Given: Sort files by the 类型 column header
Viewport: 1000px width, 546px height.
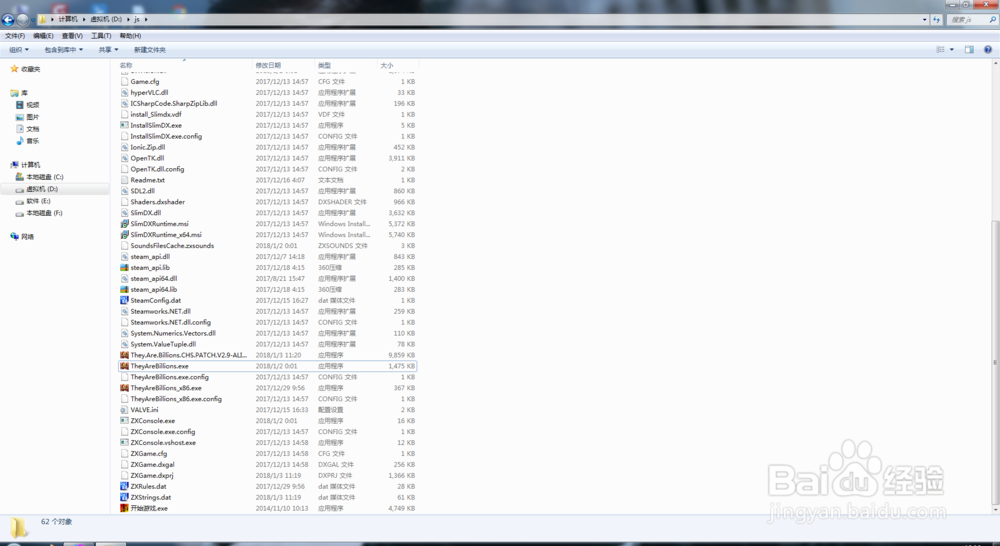Looking at the screenshot, I should pyautogui.click(x=345, y=65).
